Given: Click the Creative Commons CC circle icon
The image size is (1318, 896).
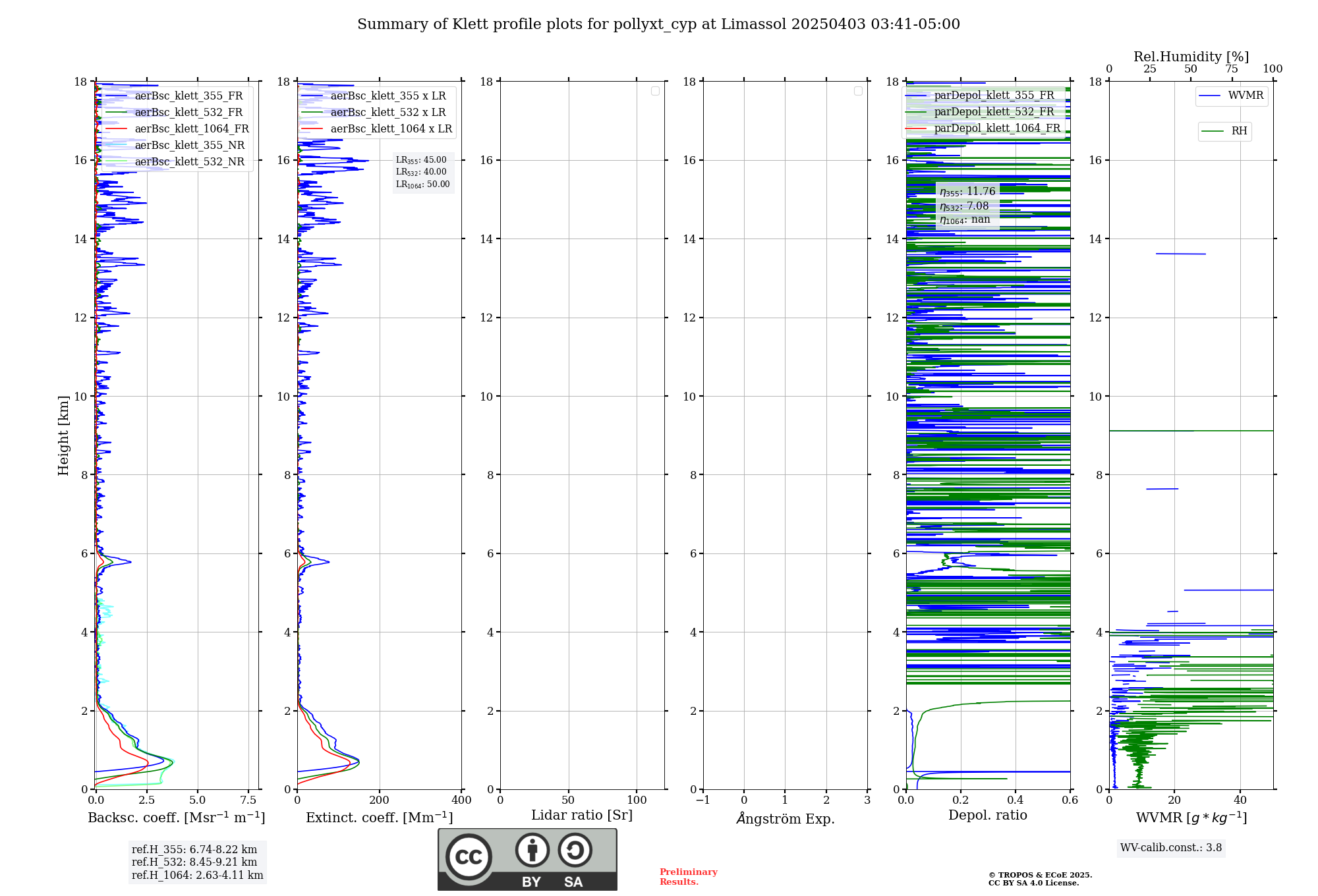Looking at the screenshot, I should click(x=469, y=856).
